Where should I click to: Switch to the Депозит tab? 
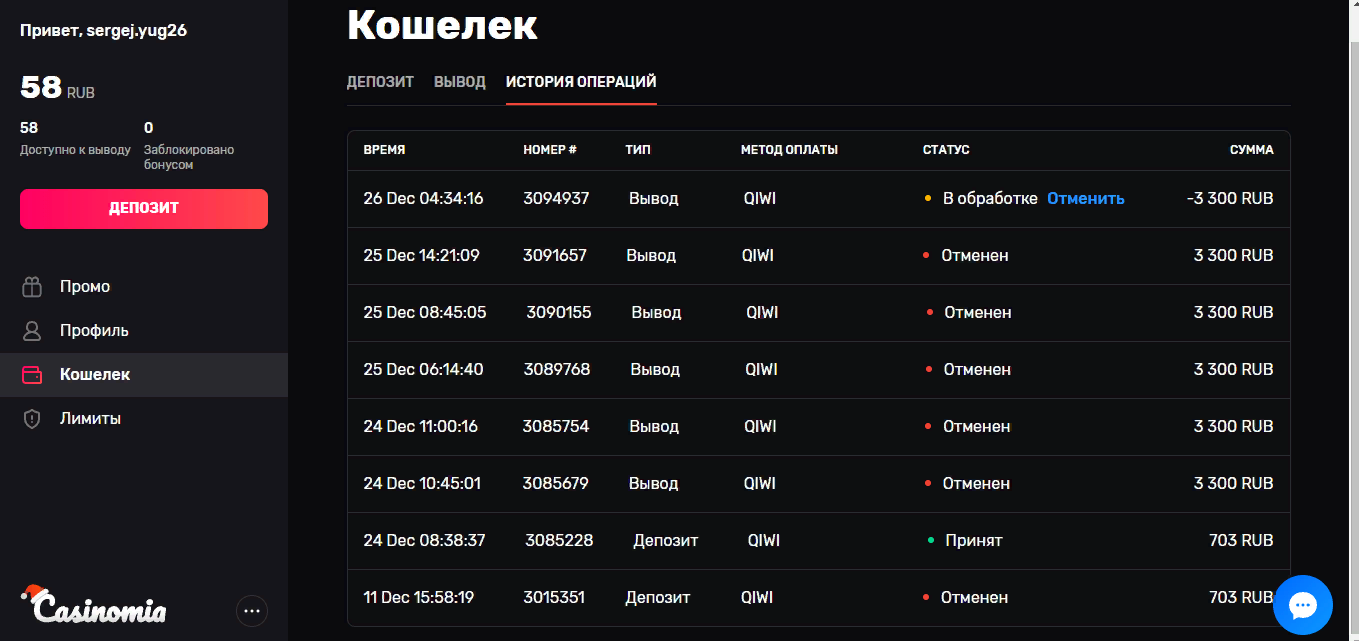(380, 82)
